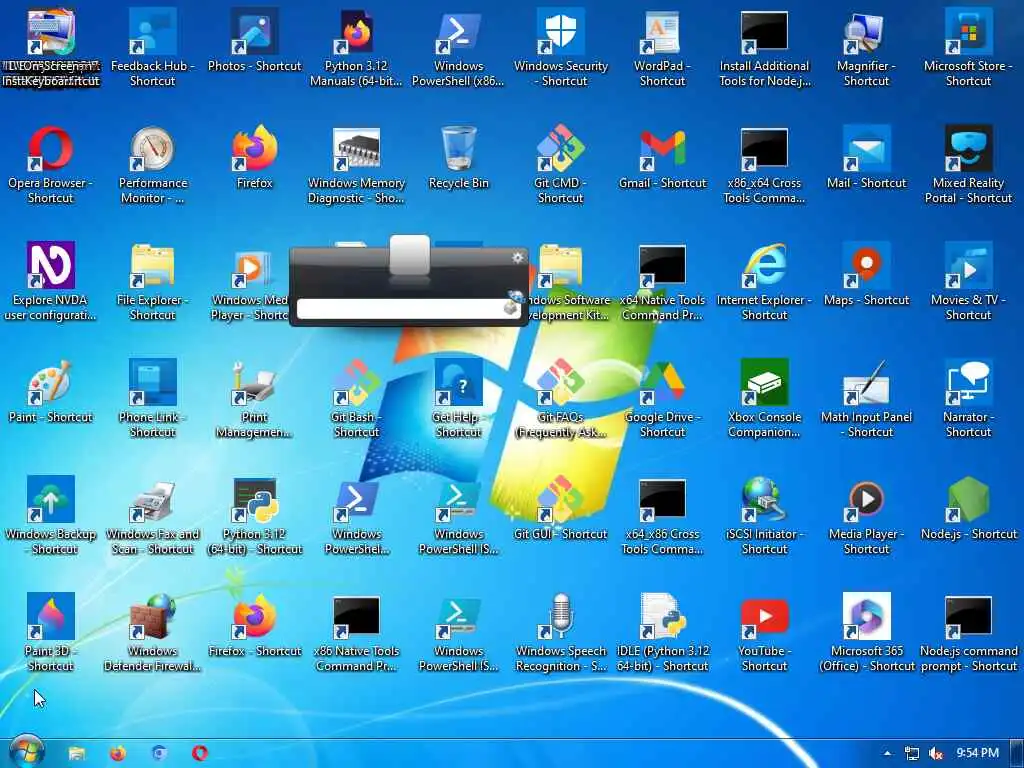This screenshot has width=1024, height=768.
Task: Open the Photos shortcut icon
Action: 255,40
